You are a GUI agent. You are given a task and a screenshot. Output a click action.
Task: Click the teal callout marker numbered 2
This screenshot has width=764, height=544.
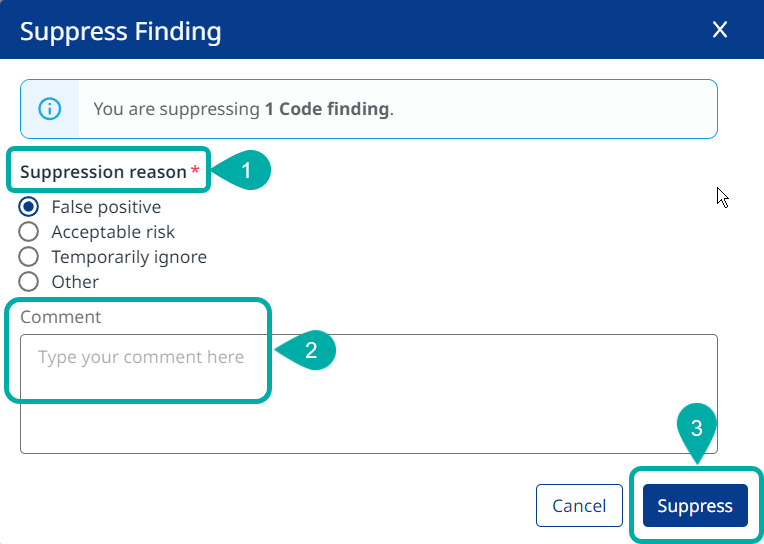coord(310,350)
